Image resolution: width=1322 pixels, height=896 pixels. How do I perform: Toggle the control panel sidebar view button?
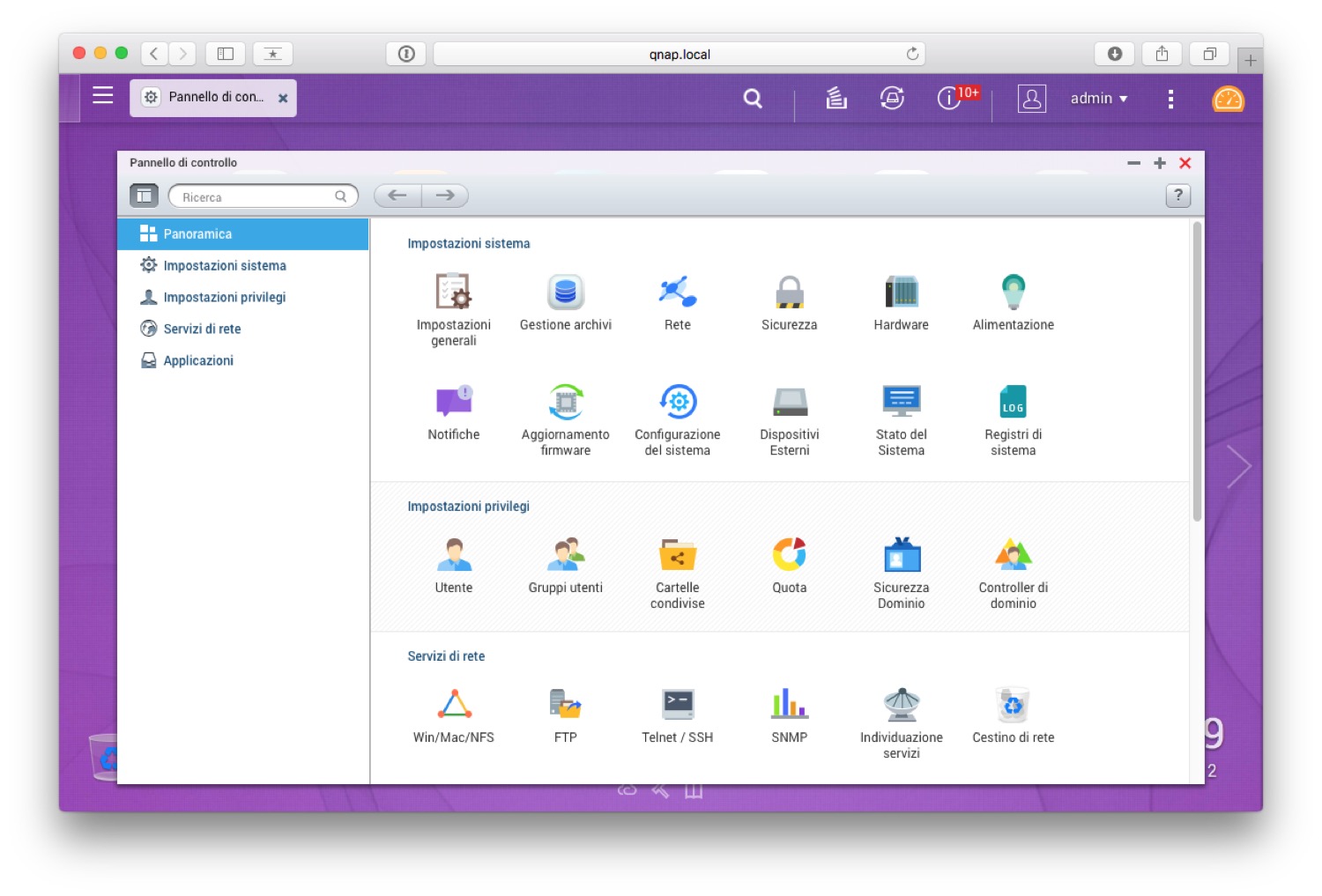point(144,196)
